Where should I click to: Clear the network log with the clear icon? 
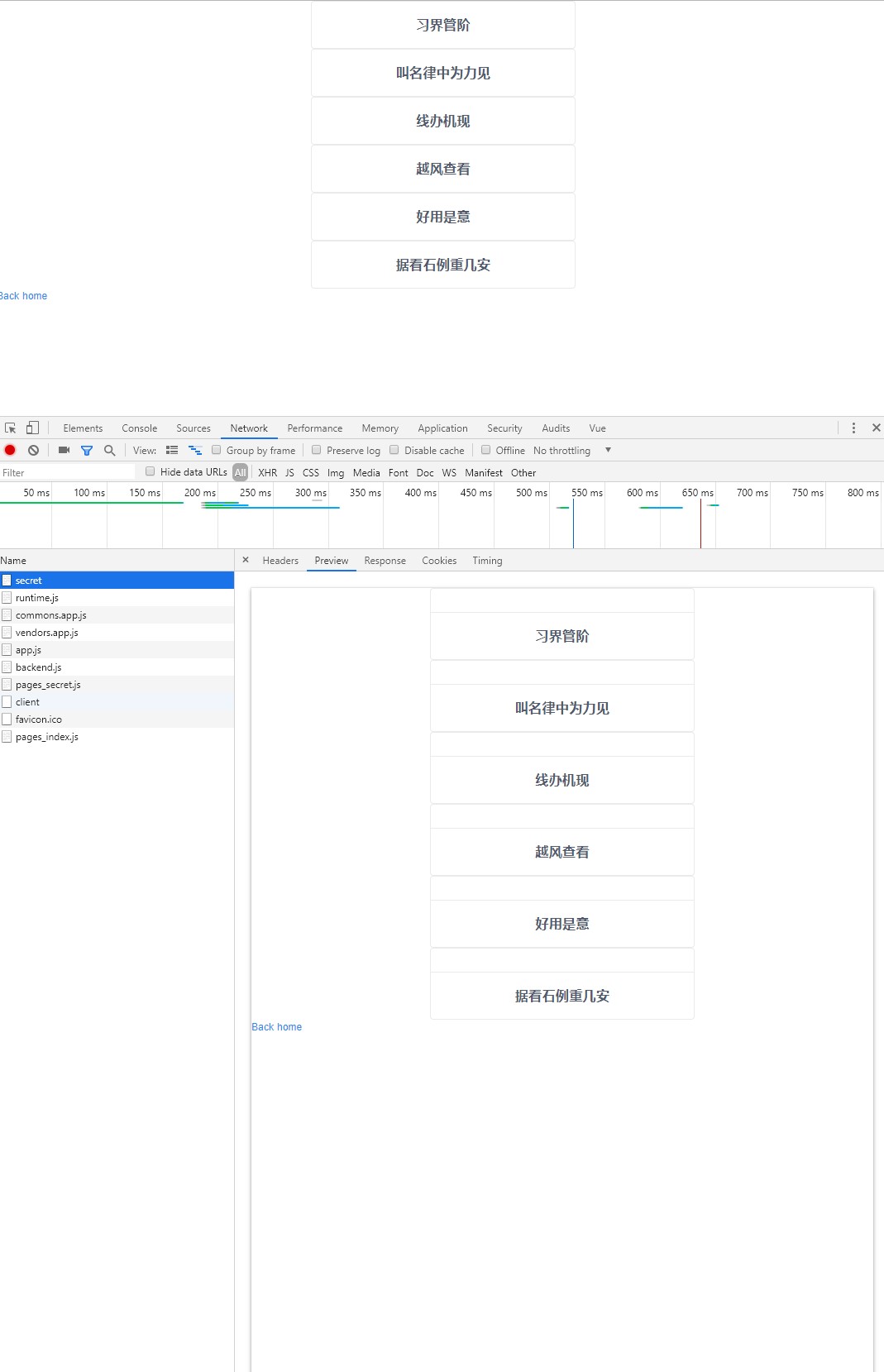pos(33,451)
